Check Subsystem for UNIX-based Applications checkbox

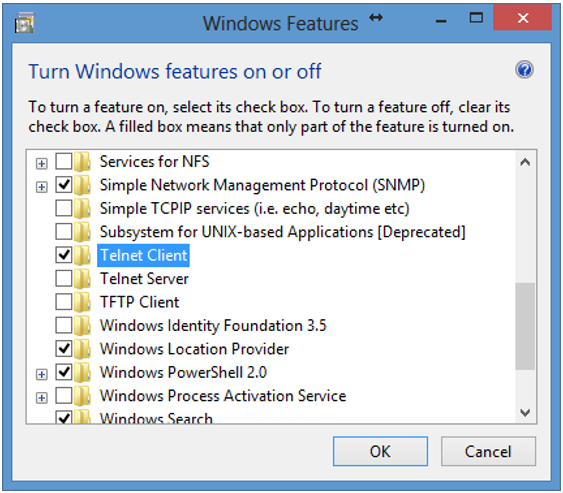64,232
